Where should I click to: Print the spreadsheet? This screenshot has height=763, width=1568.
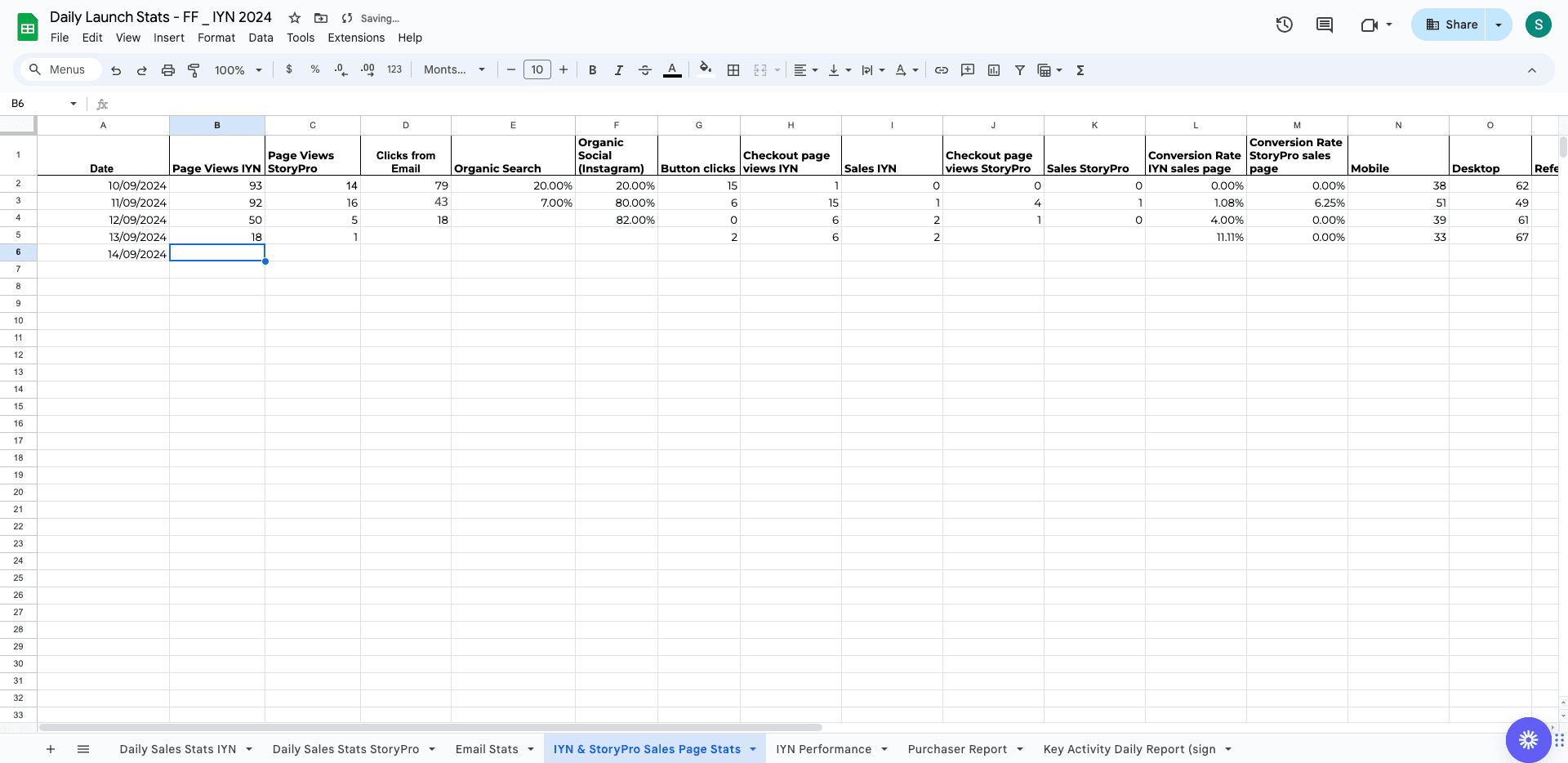coord(168,70)
